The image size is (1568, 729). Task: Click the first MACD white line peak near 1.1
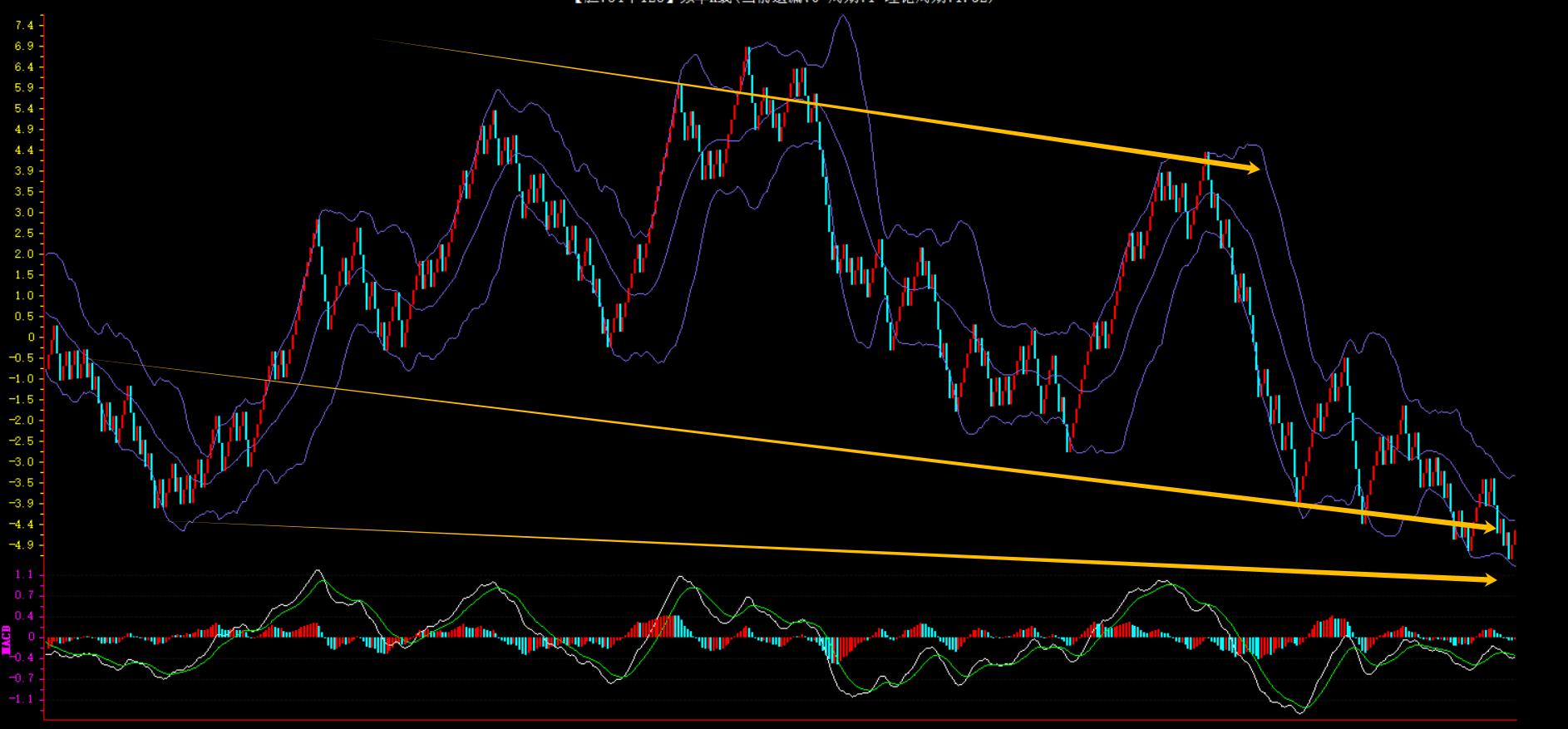tap(317, 571)
